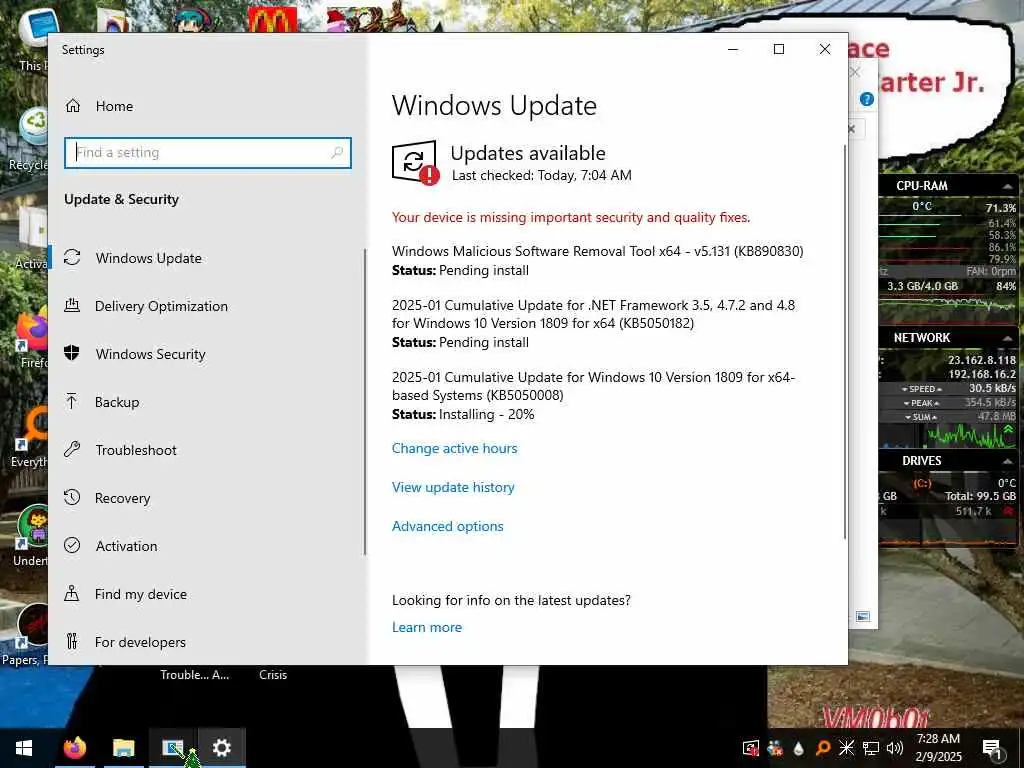Click the taskbar app left of Settings gear

coord(173,748)
